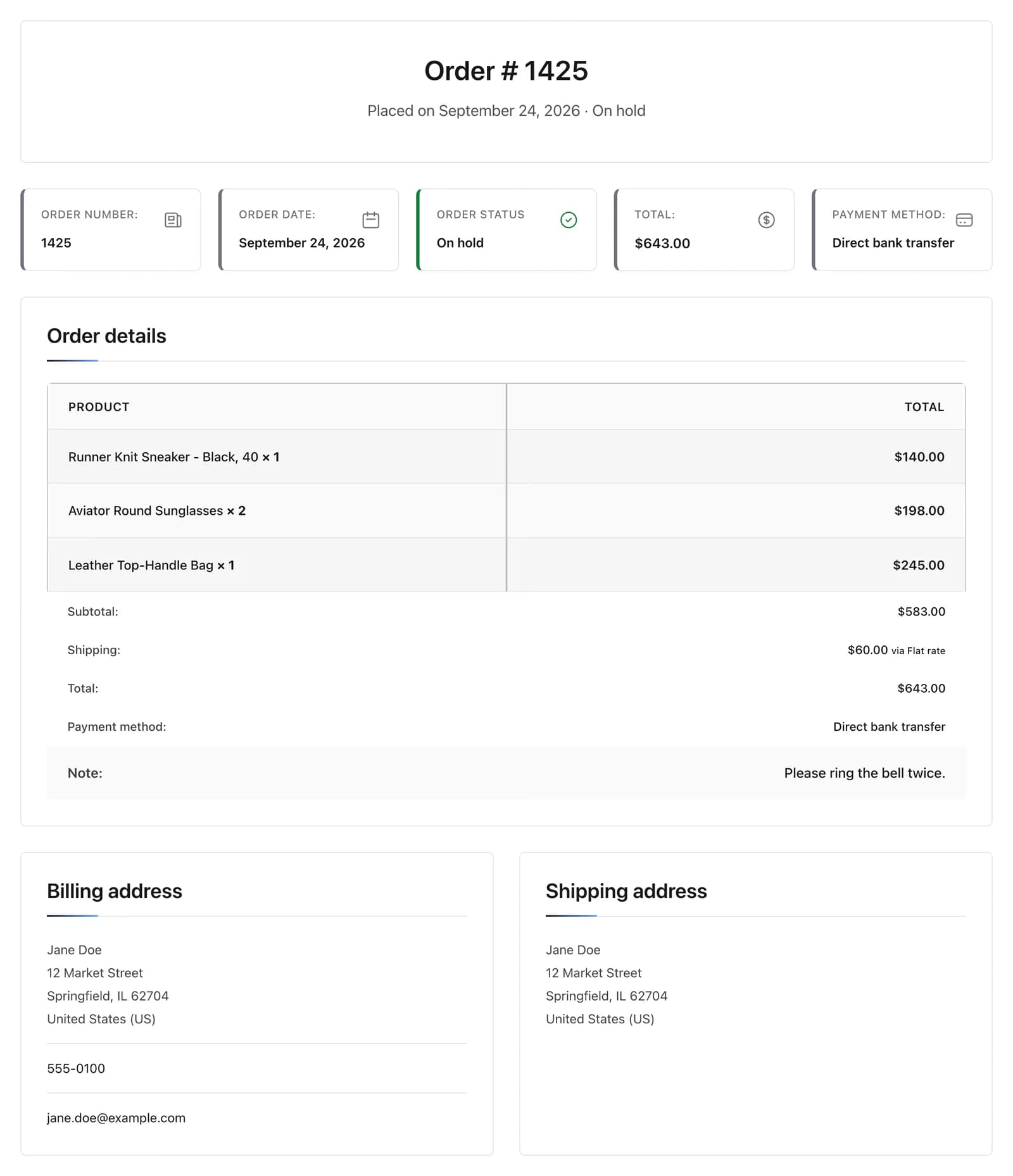This screenshot has width=1013, height=1176.
Task: Click the $198.00 line total
Action: coord(919,510)
